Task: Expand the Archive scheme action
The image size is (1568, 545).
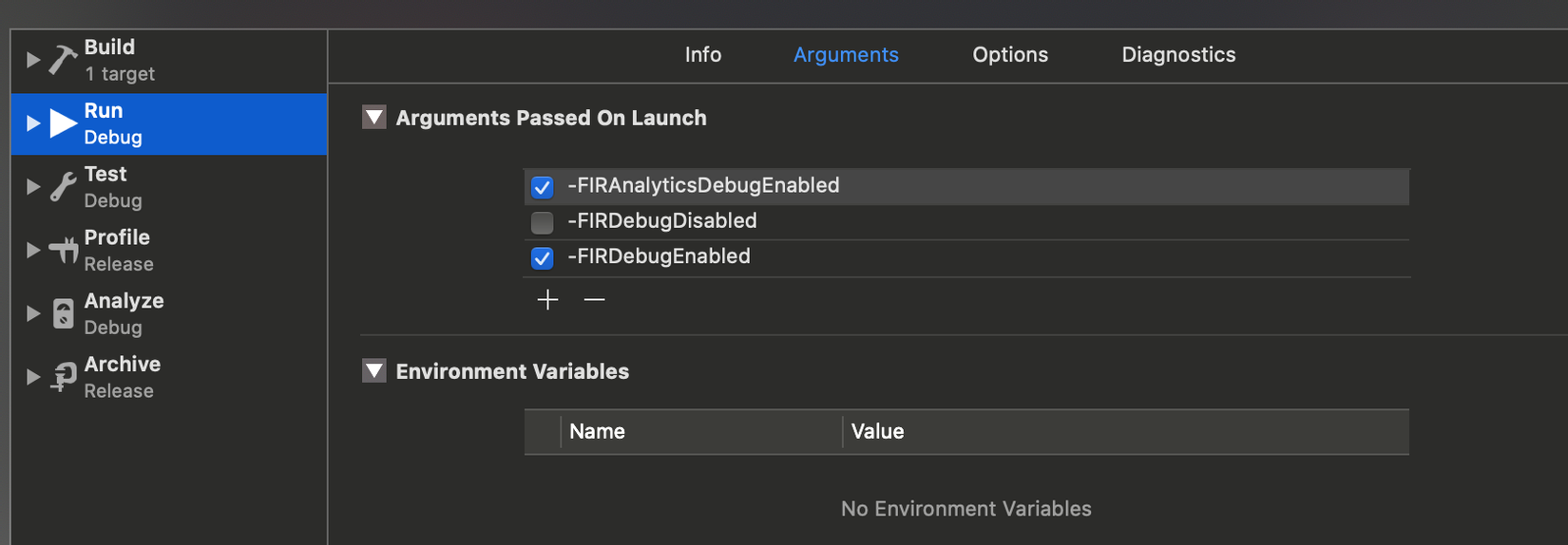Action: pyautogui.click(x=33, y=377)
